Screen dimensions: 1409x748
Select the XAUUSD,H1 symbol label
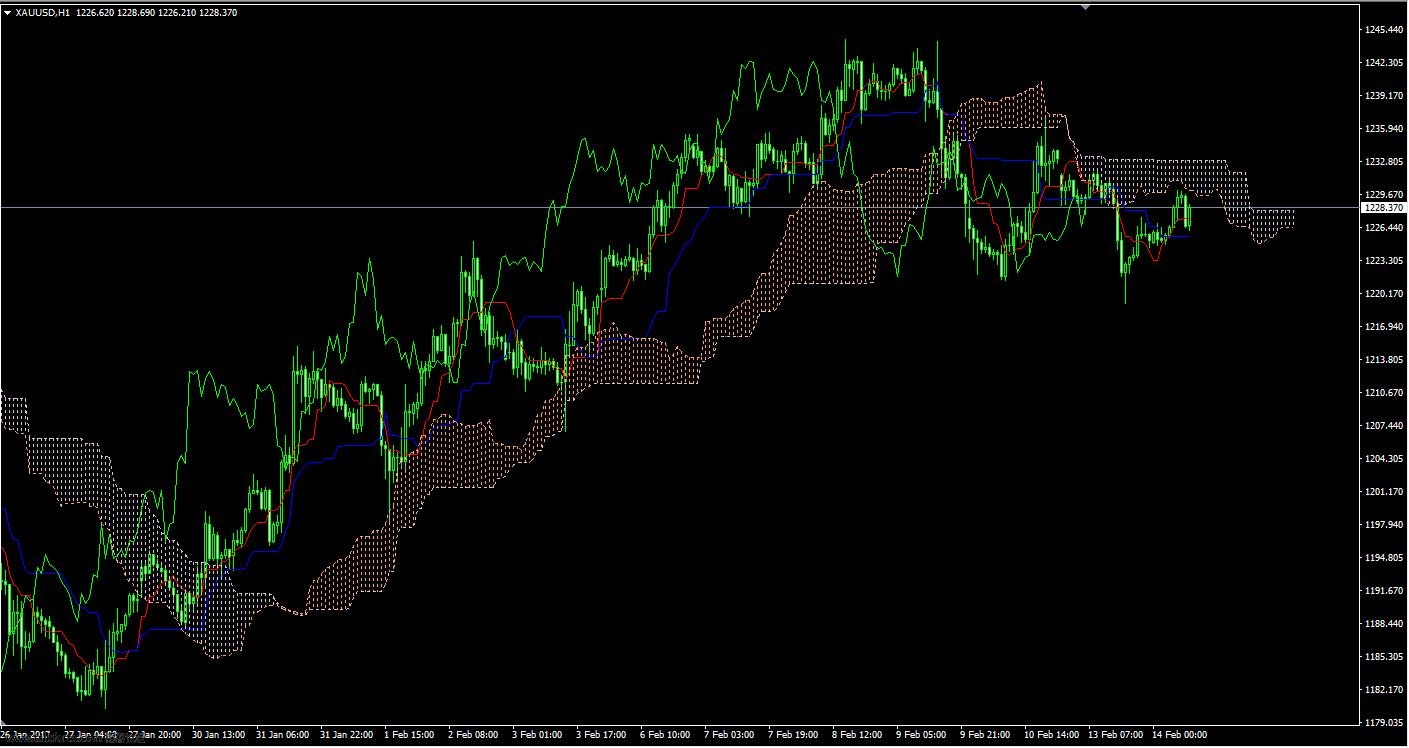(43, 13)
